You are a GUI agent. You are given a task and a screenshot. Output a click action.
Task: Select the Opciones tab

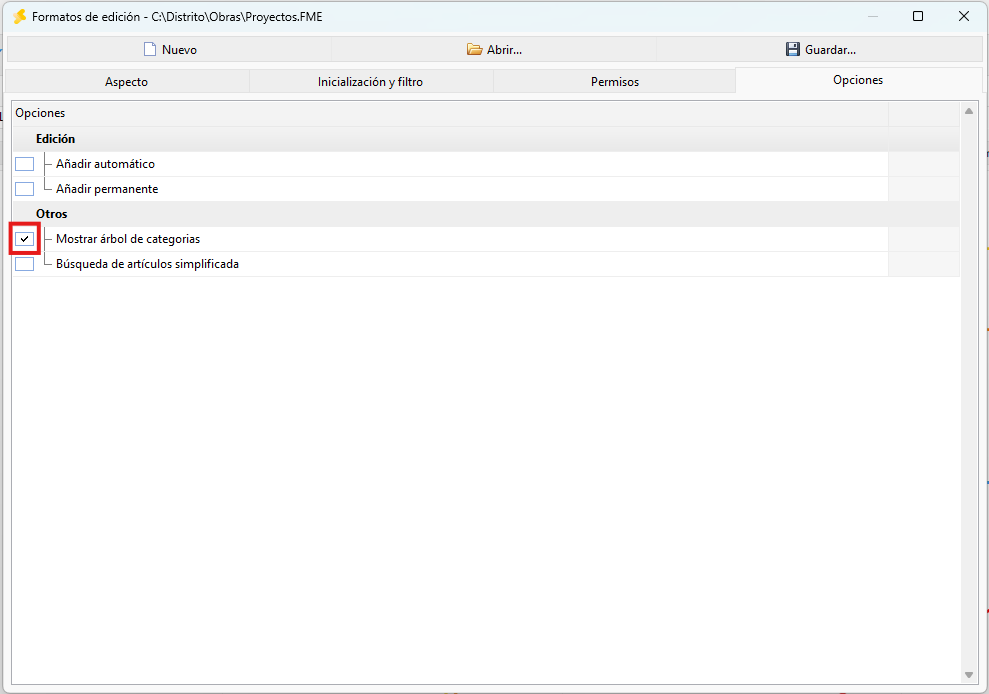(x=858, y=80)
